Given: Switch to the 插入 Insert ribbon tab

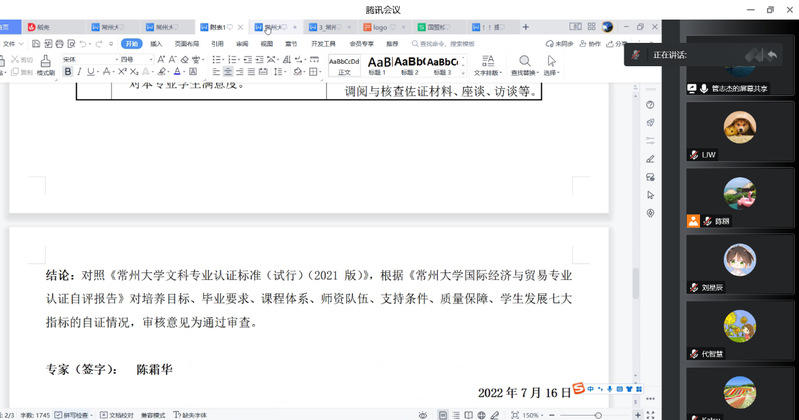Looking at the screenshot, I should [x=156, y=44].
